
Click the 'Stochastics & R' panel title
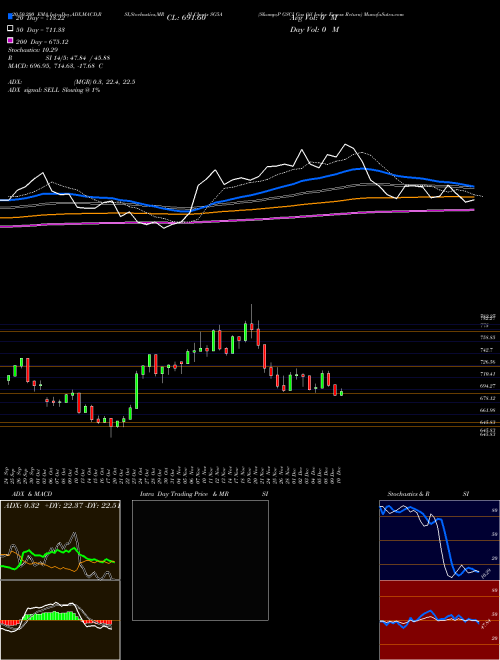408,494
